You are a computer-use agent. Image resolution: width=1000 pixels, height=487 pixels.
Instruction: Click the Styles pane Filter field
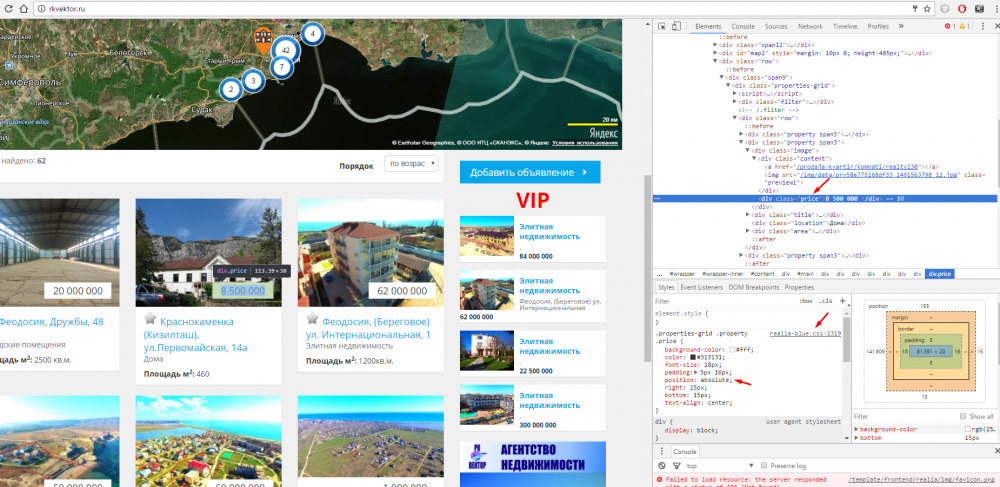pos(724,301)
